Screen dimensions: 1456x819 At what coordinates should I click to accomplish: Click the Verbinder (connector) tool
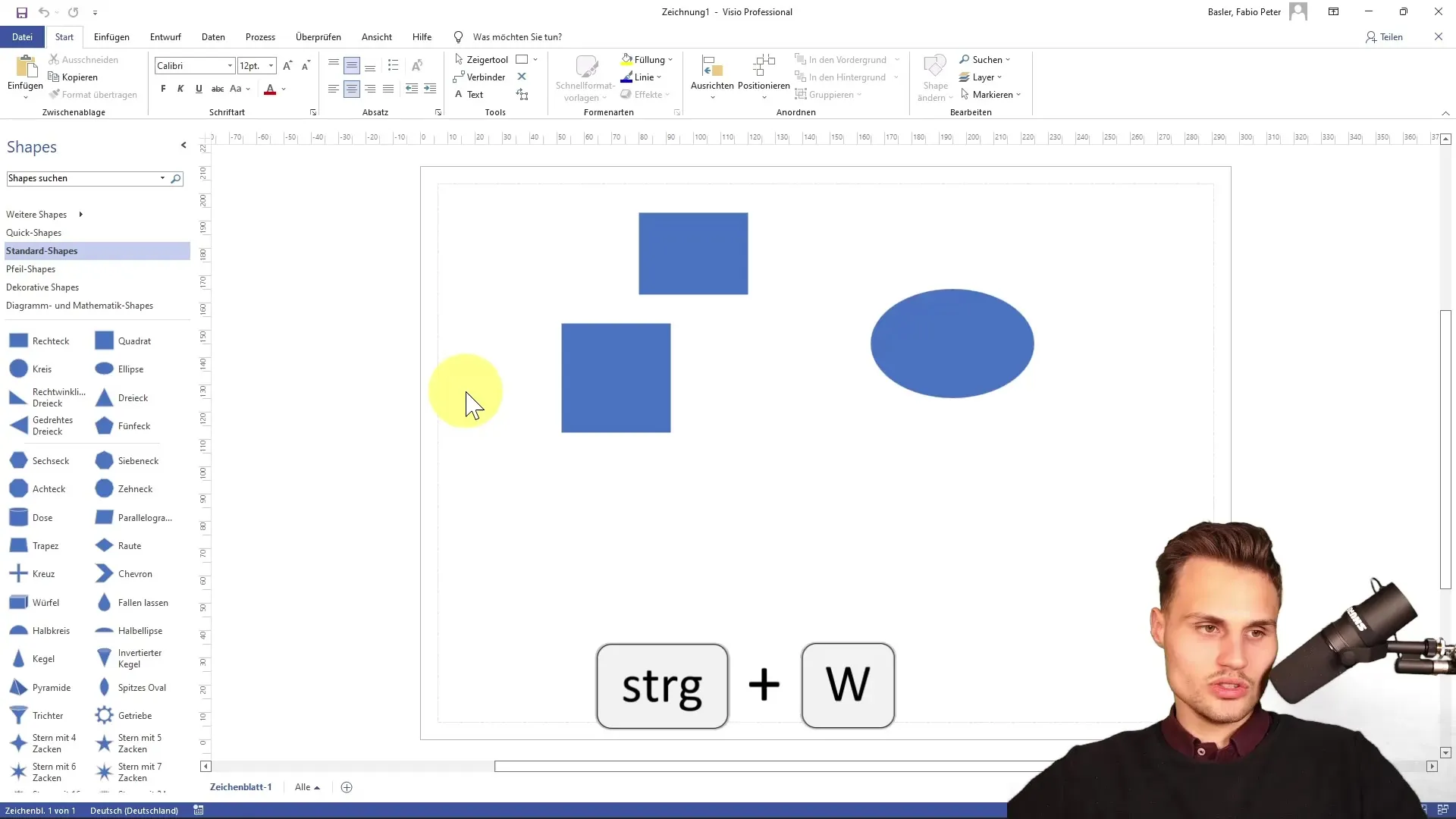pyautogui.click(x=483, y=77)
